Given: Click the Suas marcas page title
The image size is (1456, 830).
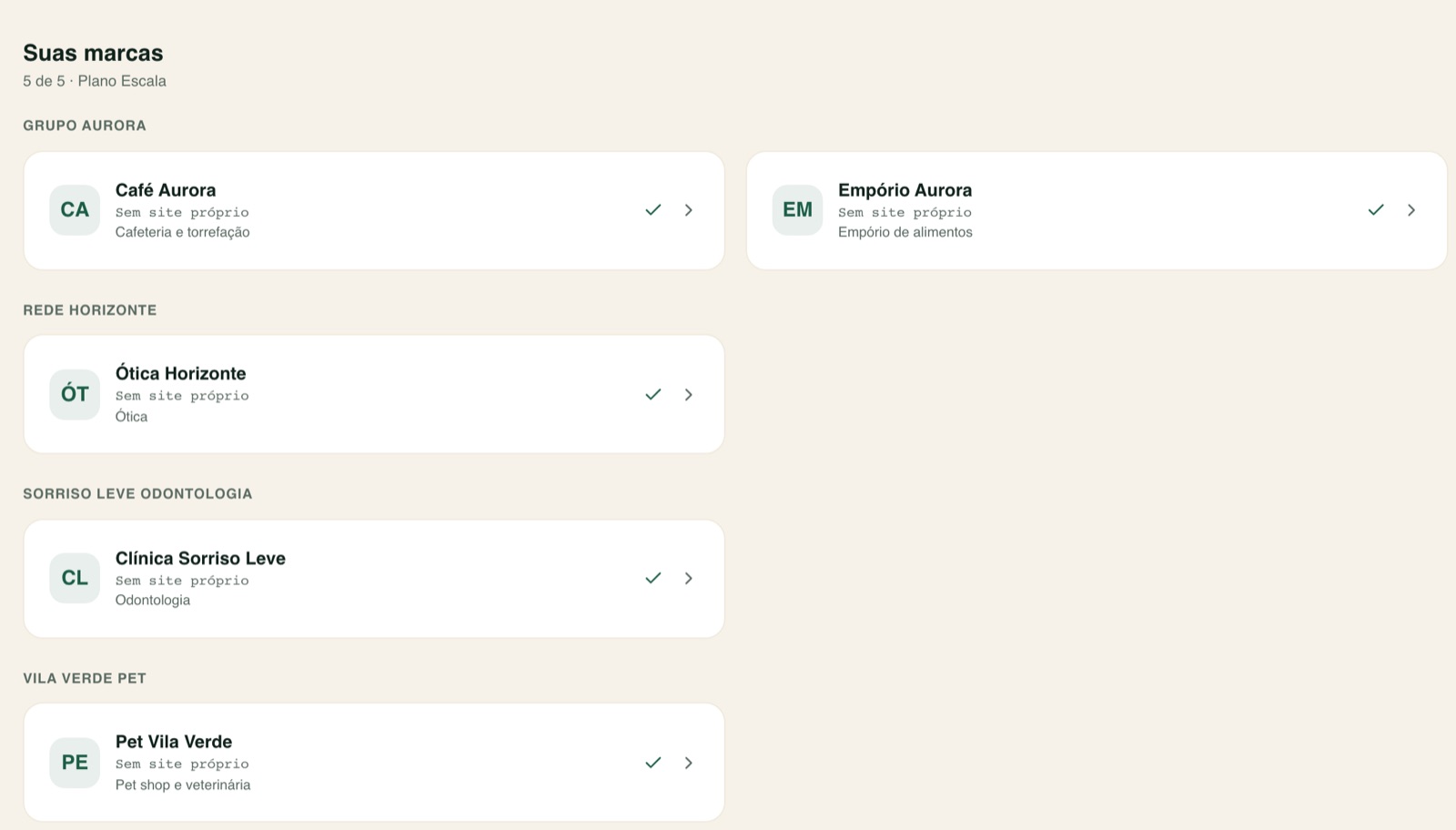Looking at the screenshot, I should pyautogui.click(x=93, y=53).
